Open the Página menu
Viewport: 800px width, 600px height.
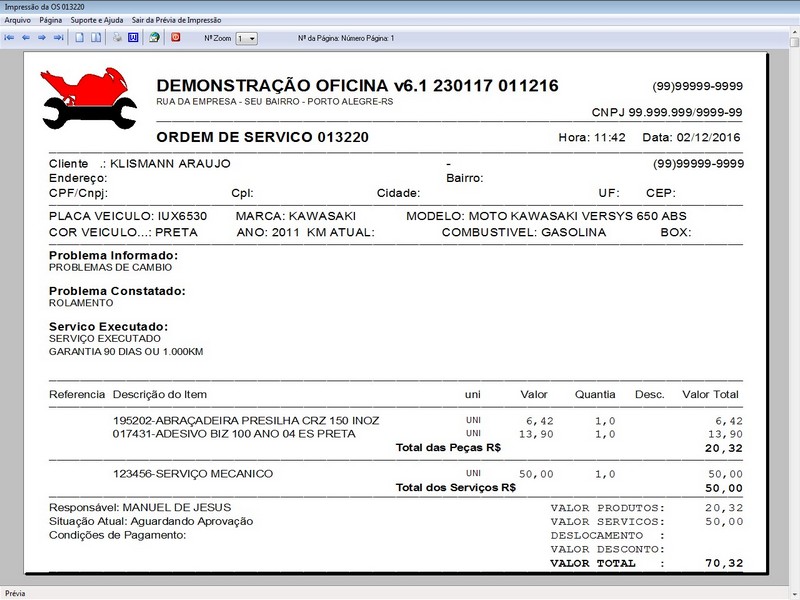(50, 17)
